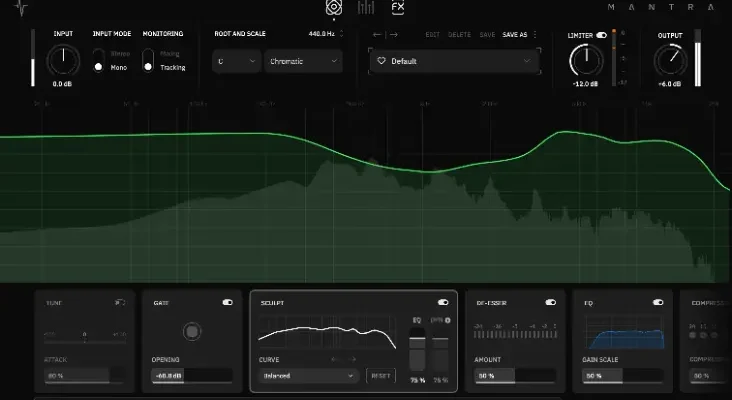Click the heart icon on Default preset

click(381, 61)
